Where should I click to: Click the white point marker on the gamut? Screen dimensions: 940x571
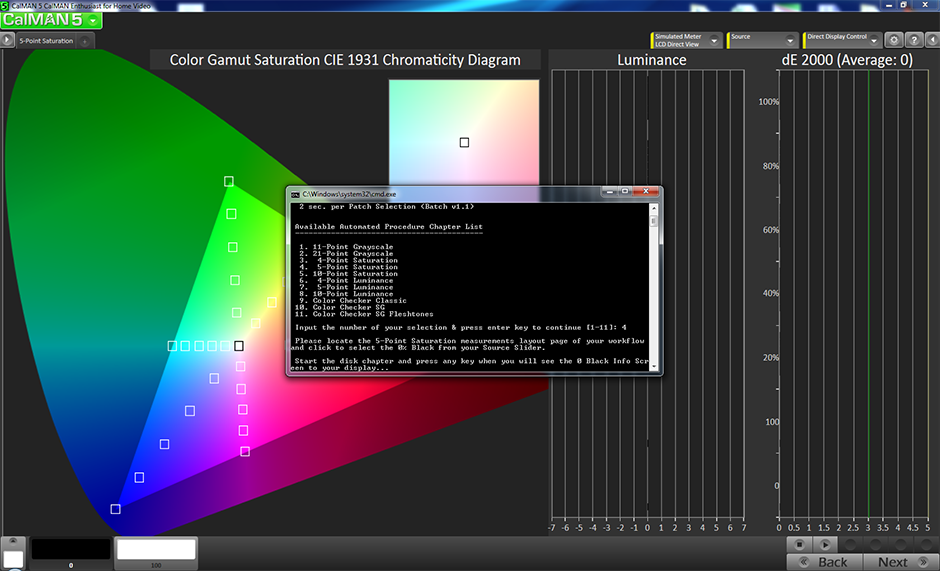[239, 345]
